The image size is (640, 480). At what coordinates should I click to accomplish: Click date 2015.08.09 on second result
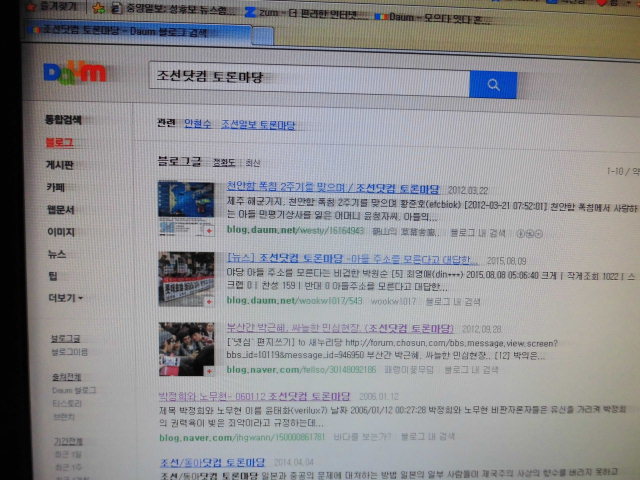click(507, 261)
